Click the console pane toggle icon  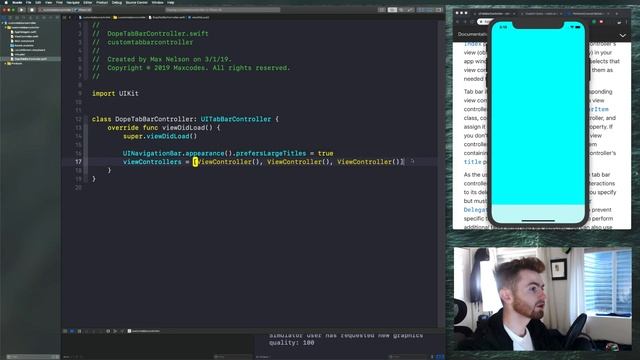[x=442, y=357]
